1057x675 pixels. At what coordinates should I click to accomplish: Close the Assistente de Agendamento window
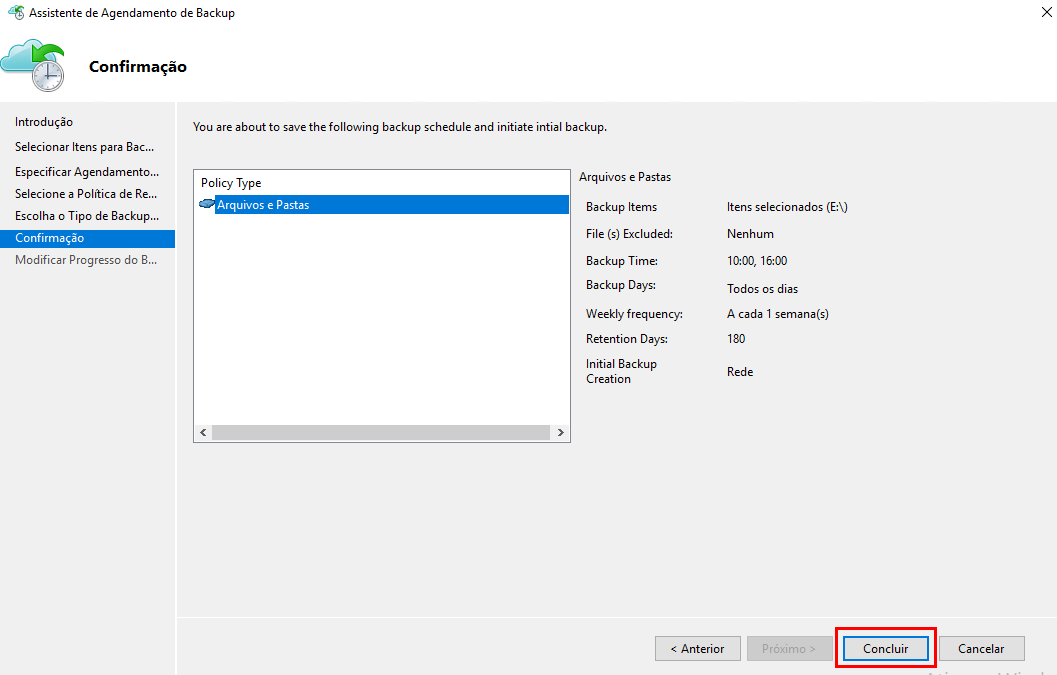[1046, 12]
